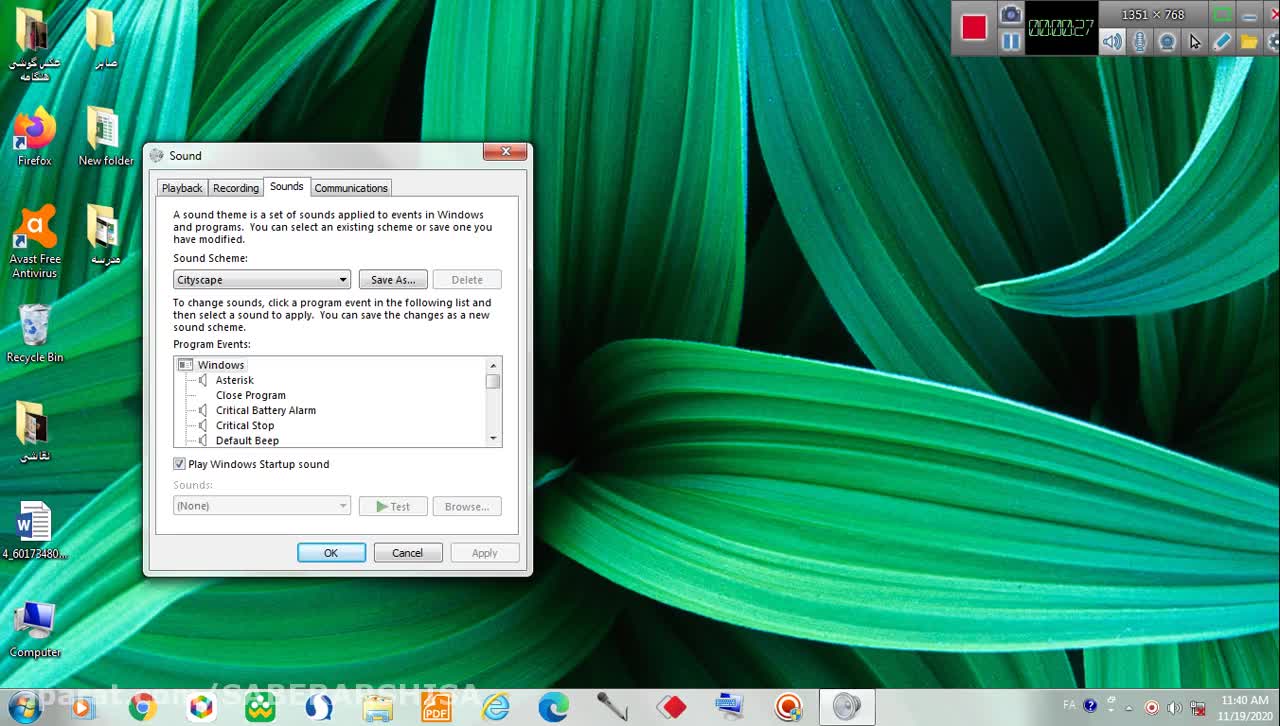Select the Critical Battery Alarm event
The width and height of the screenshot is (1280, 726).
pyautogui.click(x=265, y=410)
